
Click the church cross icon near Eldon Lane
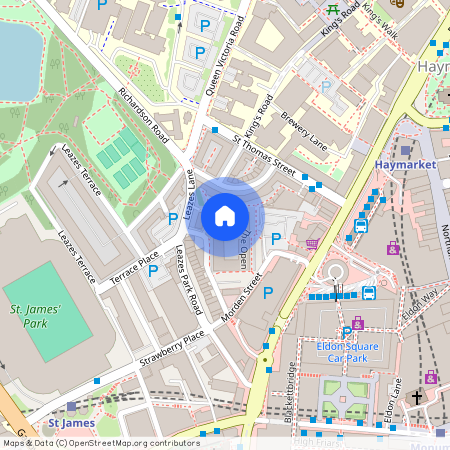pyautogui.click(x=417, y=397)
